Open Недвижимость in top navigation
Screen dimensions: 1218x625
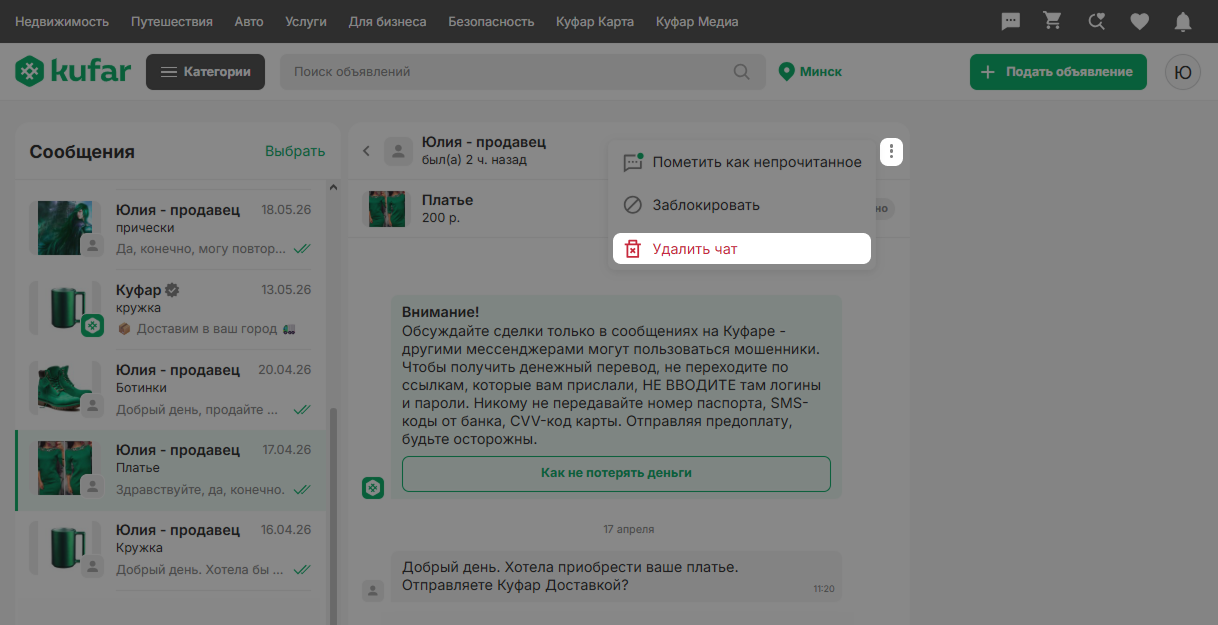coord(62,21)
